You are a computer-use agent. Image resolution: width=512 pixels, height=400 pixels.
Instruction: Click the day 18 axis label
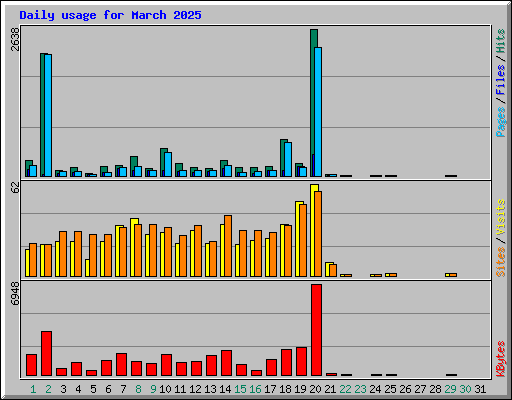click(x=285, y=389)
